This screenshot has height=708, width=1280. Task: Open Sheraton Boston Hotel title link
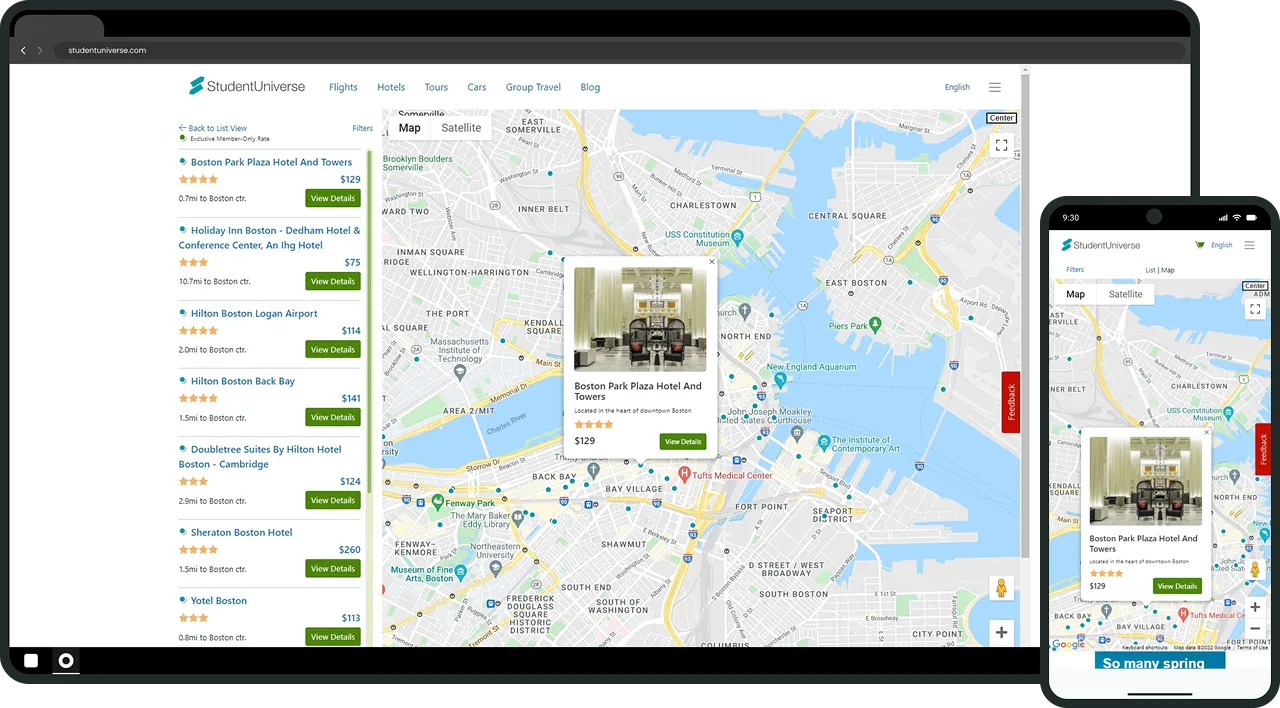[241, 532]
